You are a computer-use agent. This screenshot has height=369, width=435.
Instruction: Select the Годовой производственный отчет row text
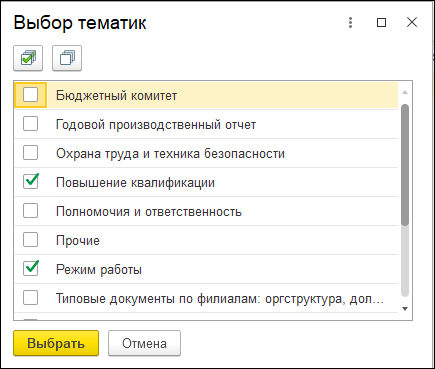point(156,125)
